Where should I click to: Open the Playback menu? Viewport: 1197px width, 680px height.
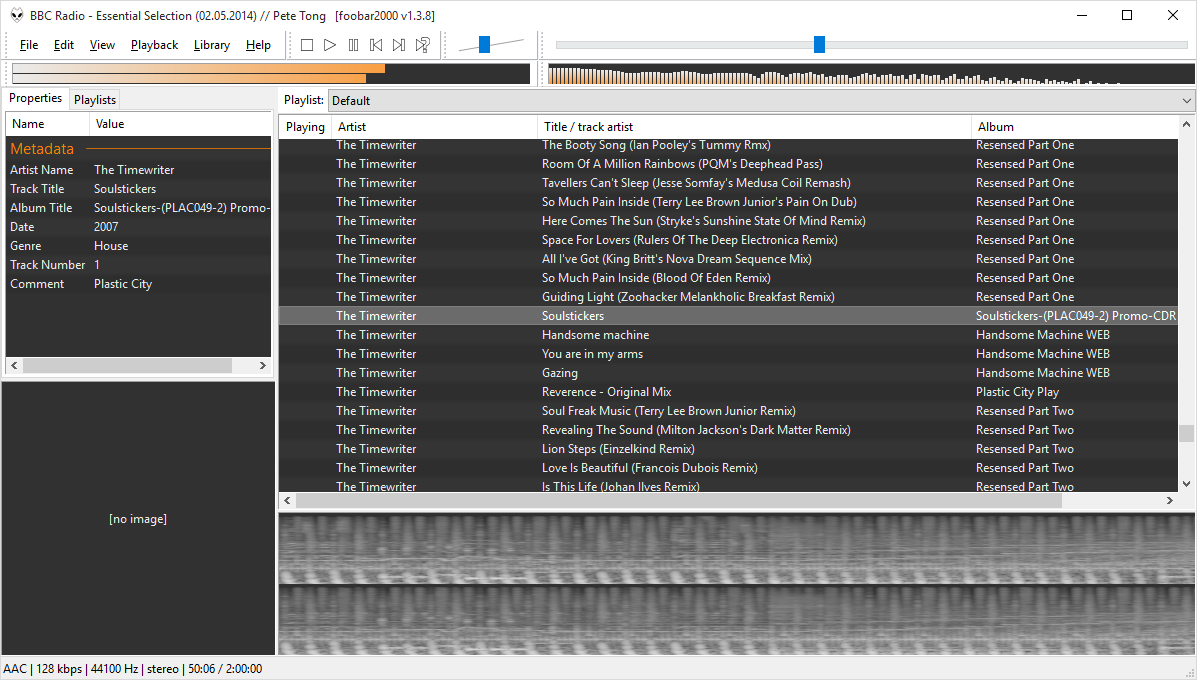pyautogui.click(x=154, y=45)
